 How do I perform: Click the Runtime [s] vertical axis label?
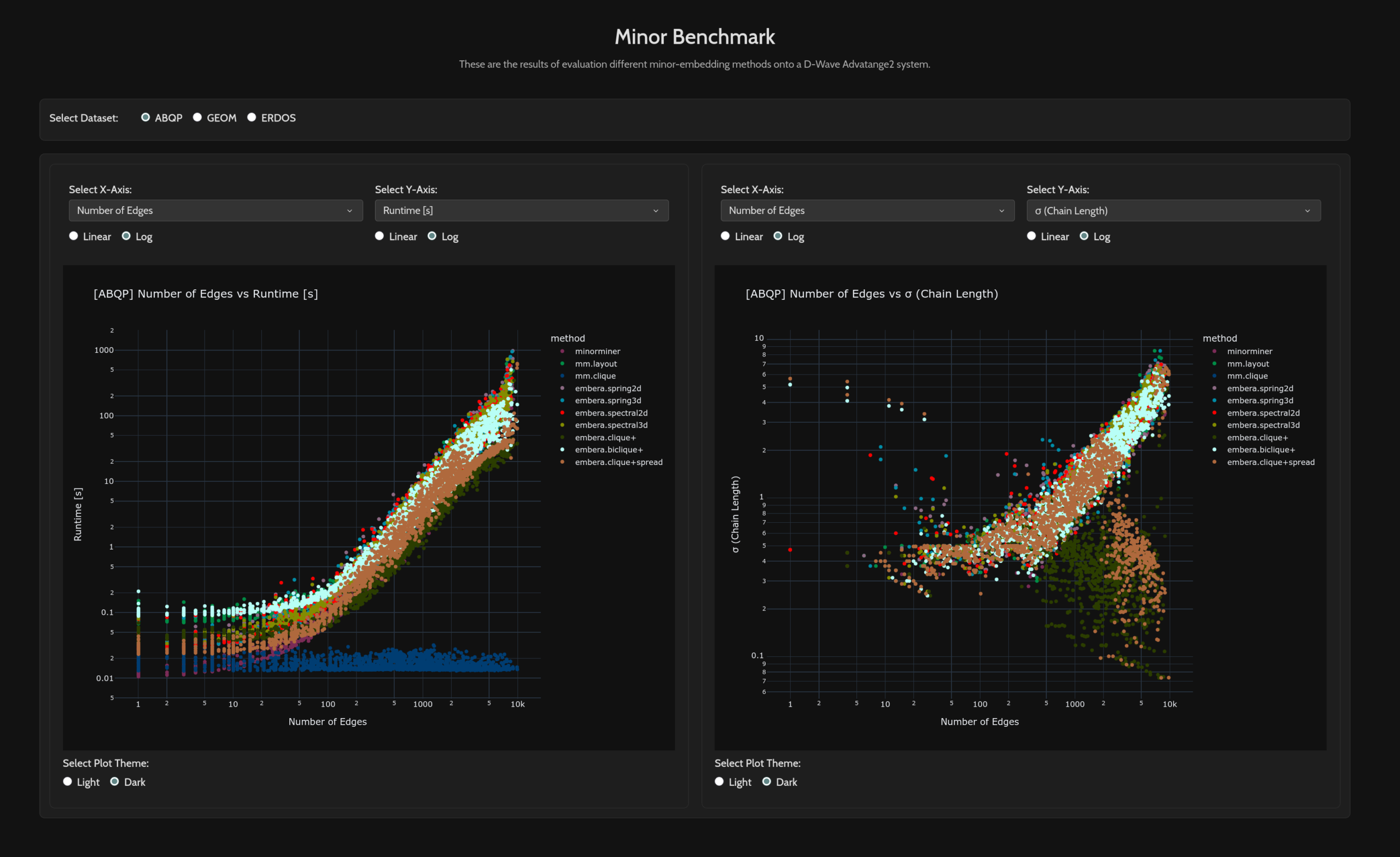tap(78, 514)
